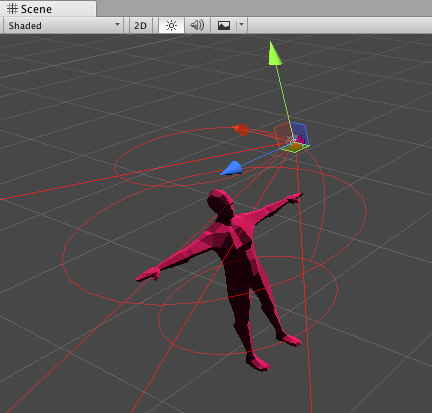Click the green Y-axis line shaft
This screenshot has width=432, height=413.
[284, 98]
